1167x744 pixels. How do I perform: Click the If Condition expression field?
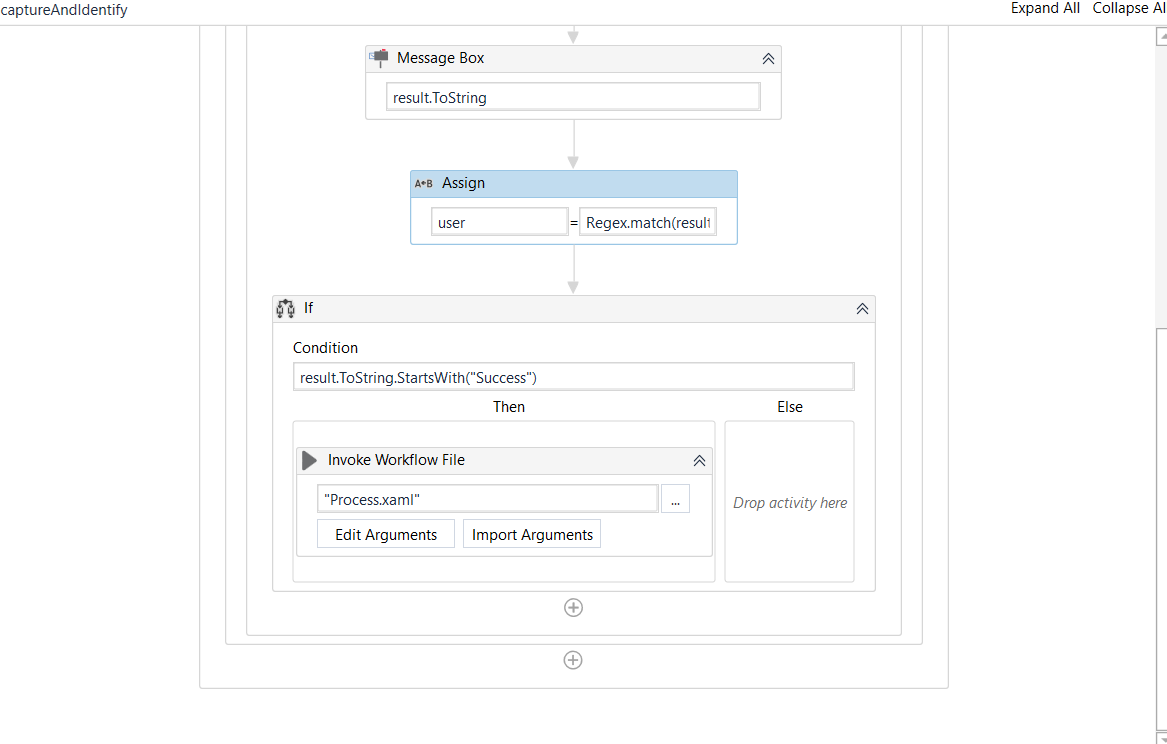[573, 377]
